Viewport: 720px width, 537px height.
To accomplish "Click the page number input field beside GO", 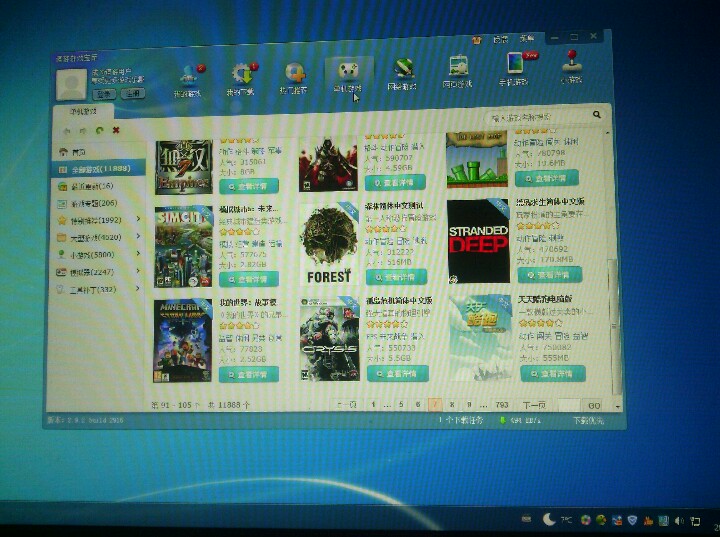I will pyautogui.click(x=567, y=405).
